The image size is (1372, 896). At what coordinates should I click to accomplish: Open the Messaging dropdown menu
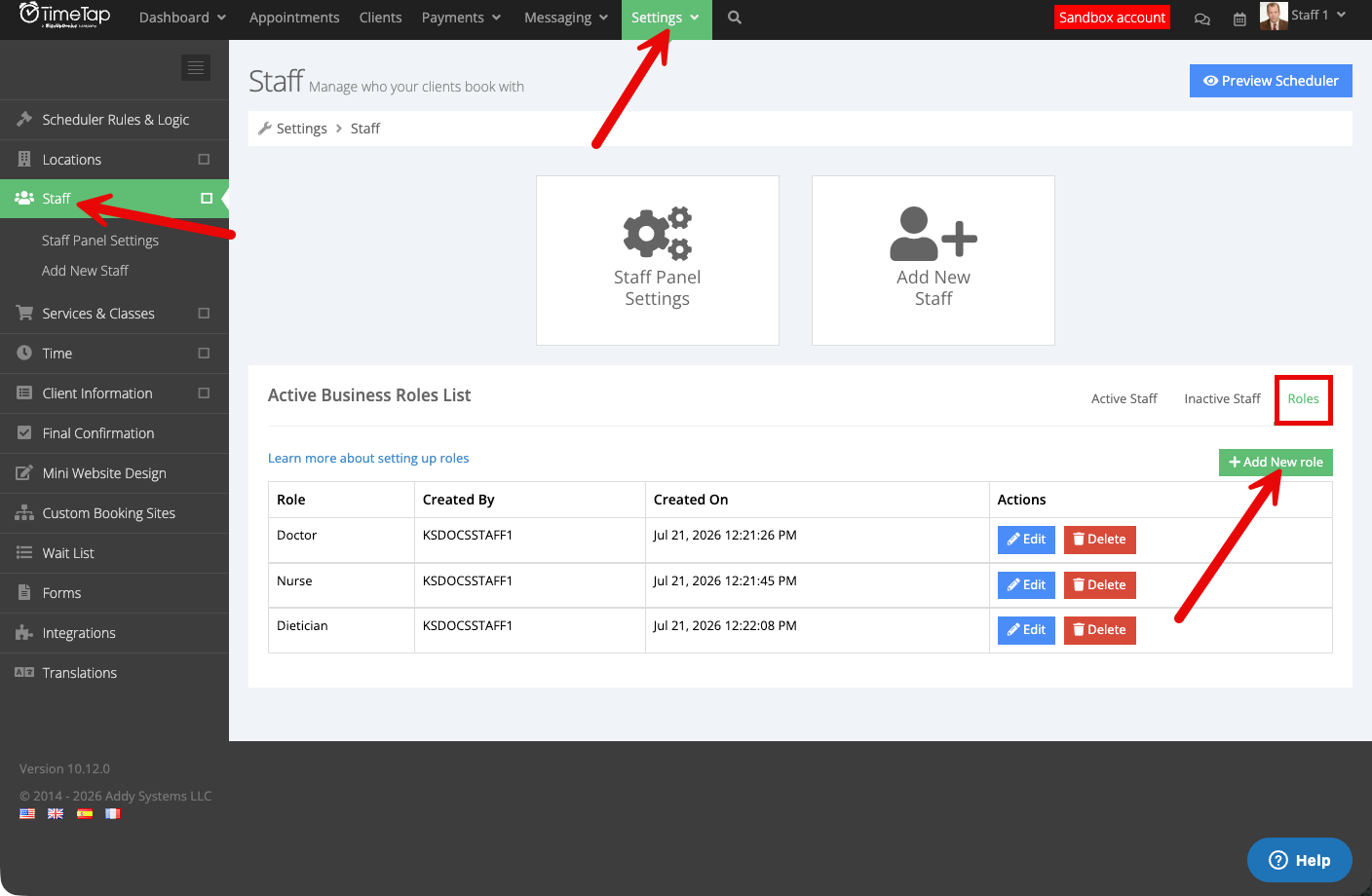[x=566, y=18]
